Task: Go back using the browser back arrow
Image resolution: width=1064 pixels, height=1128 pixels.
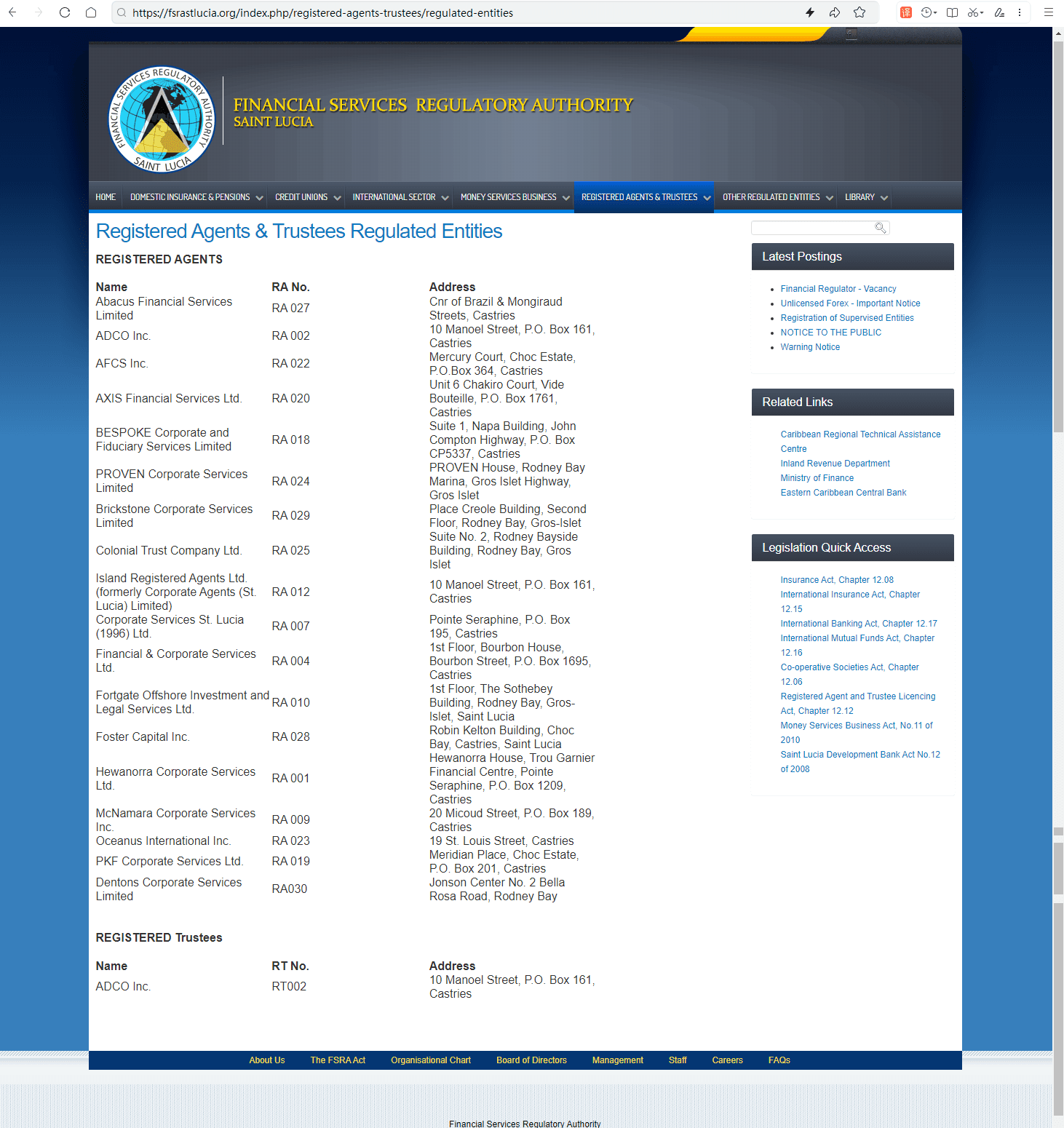Action: (x=12, y=12)
